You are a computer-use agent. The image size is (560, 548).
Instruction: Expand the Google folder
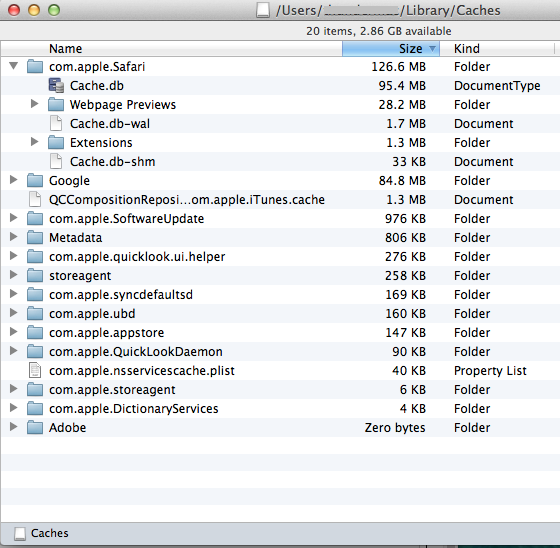14,180
